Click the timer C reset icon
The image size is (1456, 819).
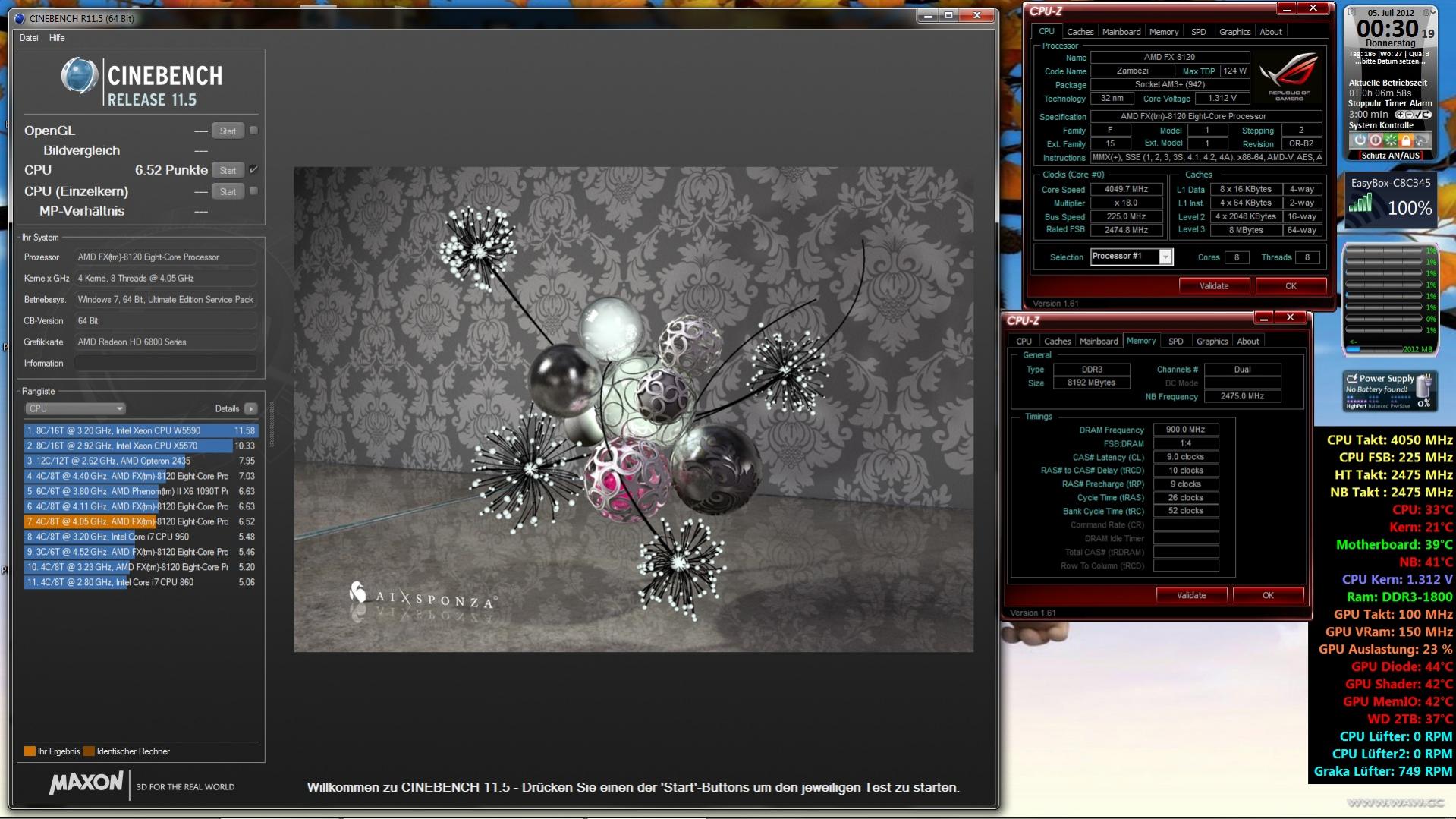pyautogui.click(x=1426, y=115)
